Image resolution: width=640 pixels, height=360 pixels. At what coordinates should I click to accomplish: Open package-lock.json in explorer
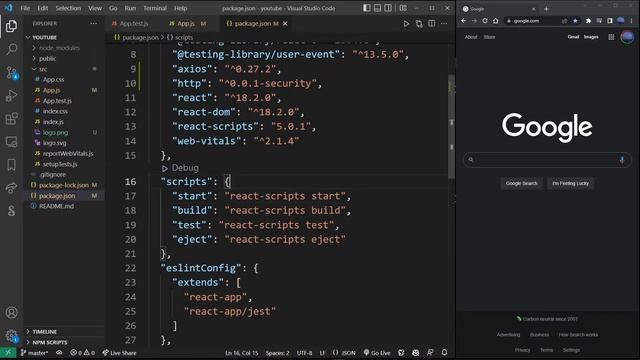(x=64, y=185)
